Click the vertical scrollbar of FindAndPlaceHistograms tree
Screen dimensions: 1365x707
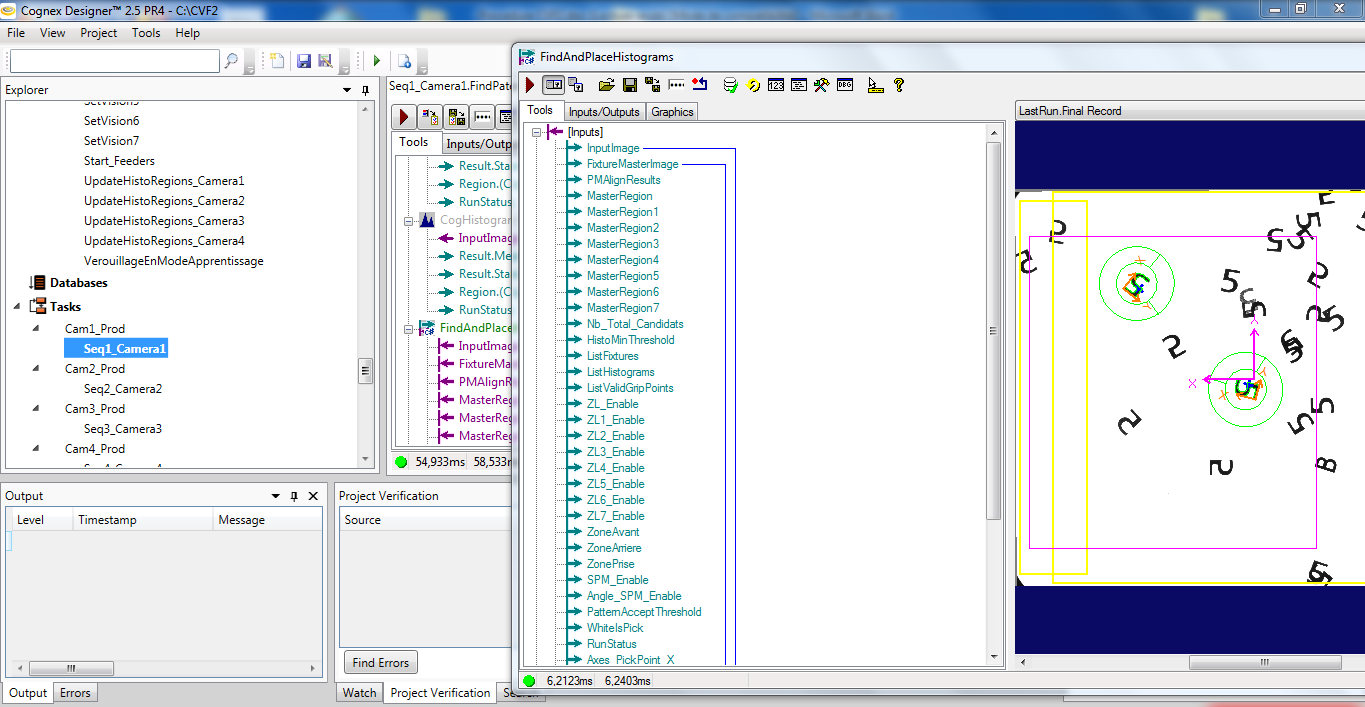coord(993,331)
